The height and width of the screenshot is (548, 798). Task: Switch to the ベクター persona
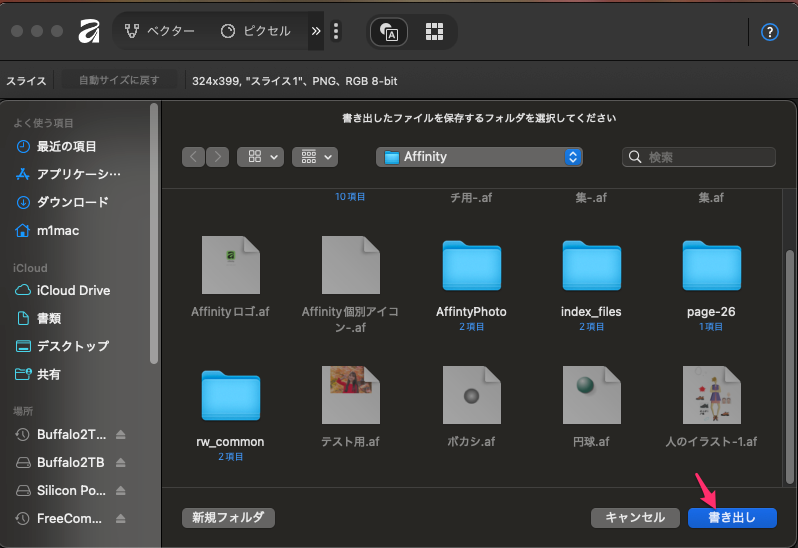160,31
